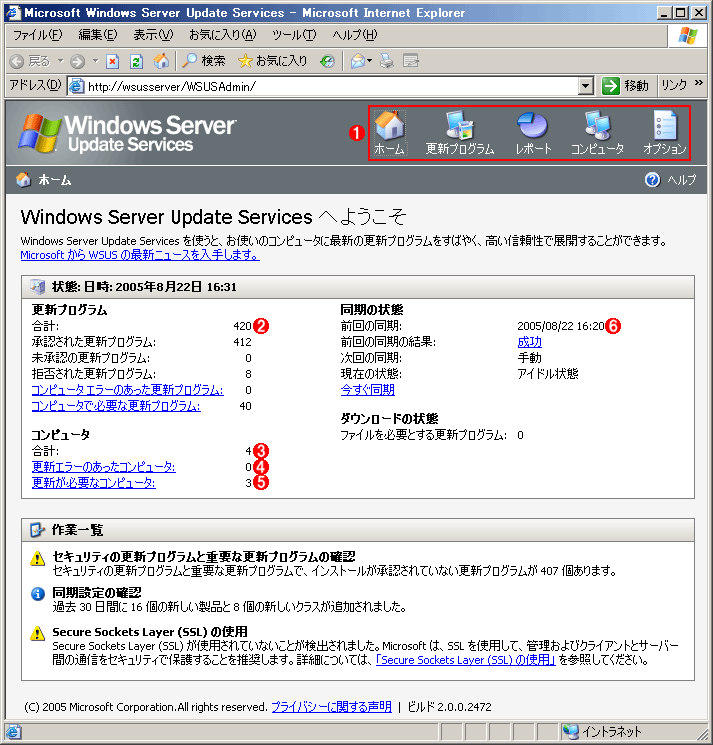The width and height of the screenshot is (713, 745).
Task: Open the 表示(V) menu
Action: (153, 35)
